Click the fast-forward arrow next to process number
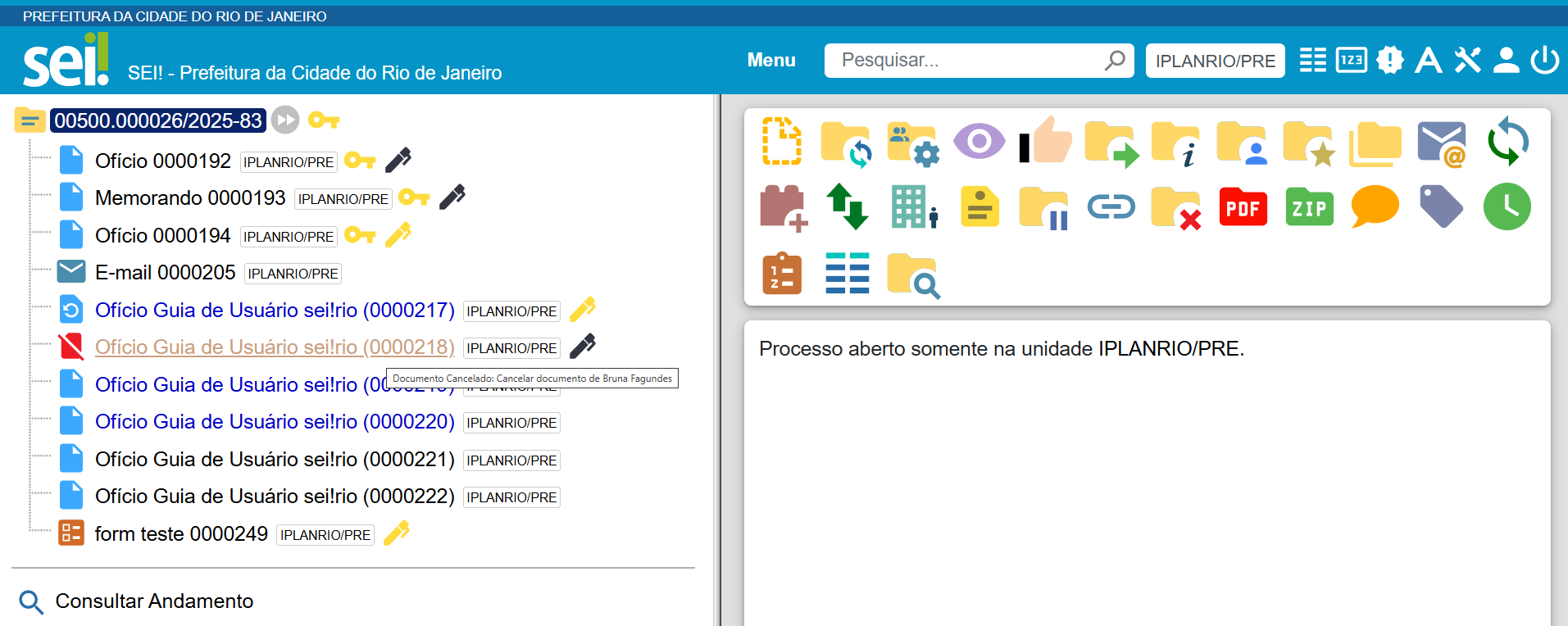Viewport: 1568px width, 626px height. click(285, 120)
